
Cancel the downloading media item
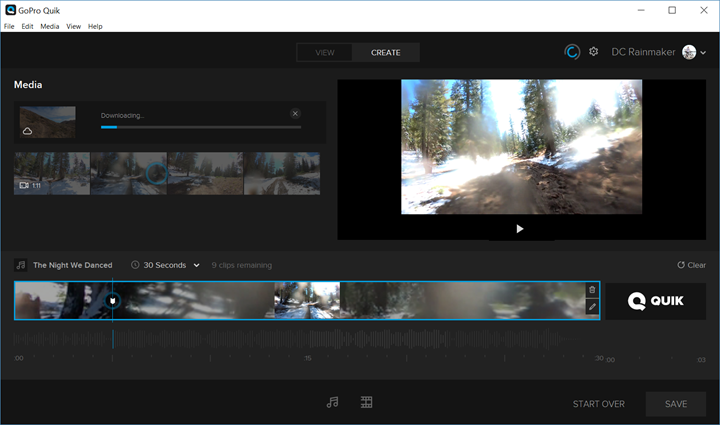[x=295, y=113]
